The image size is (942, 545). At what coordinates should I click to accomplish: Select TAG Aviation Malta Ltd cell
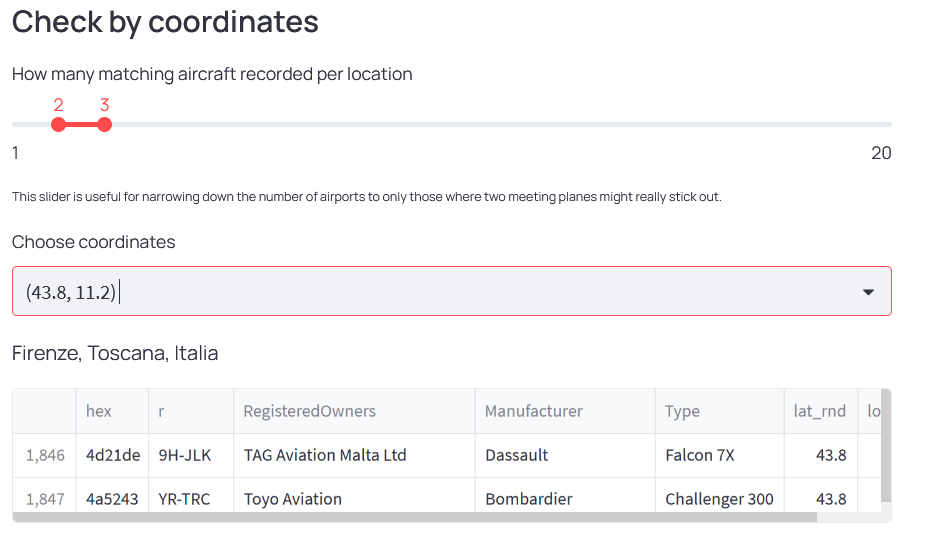click(x=325, y=455)
